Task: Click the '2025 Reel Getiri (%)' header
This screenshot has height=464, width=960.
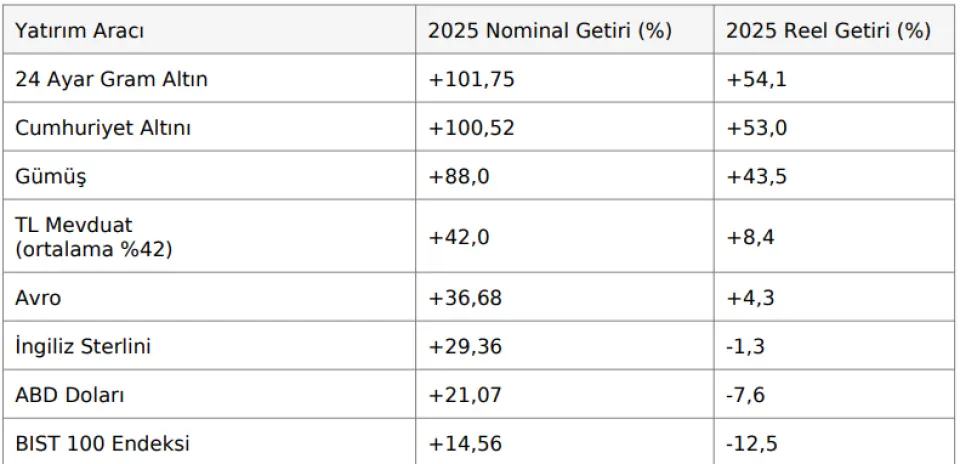Action: [828, 31]
